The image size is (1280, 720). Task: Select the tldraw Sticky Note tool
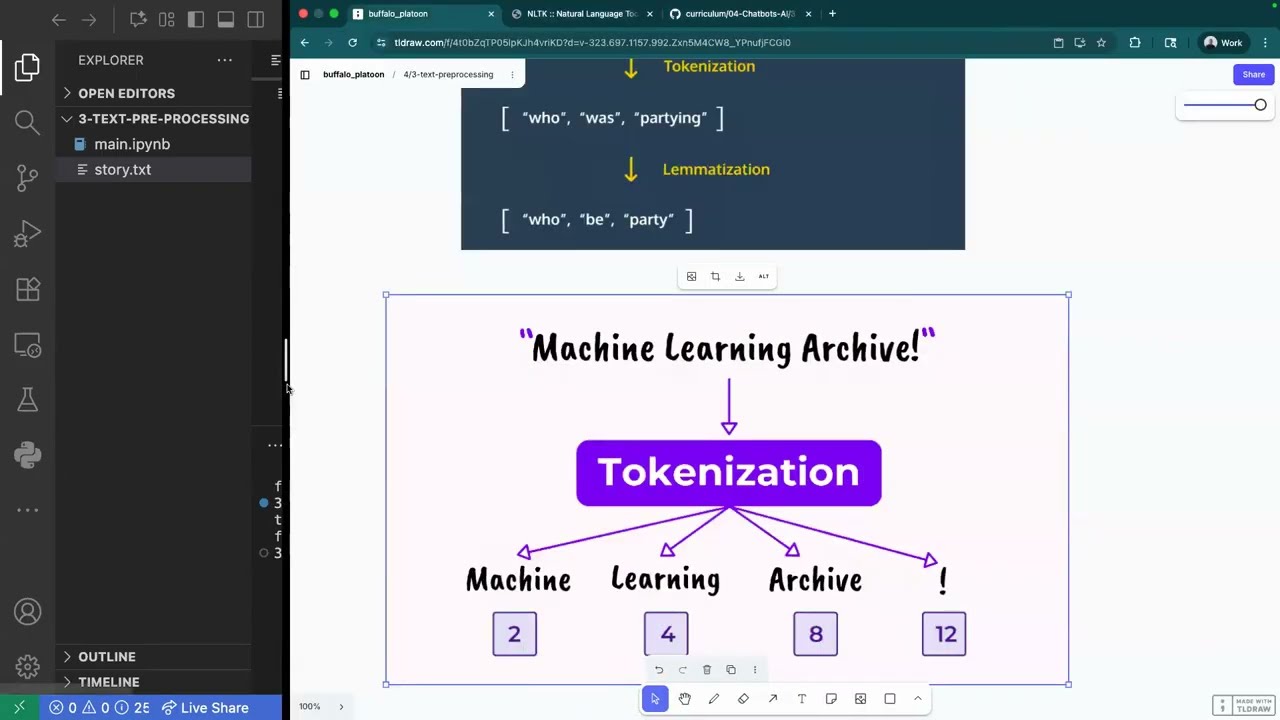point(831,699)
